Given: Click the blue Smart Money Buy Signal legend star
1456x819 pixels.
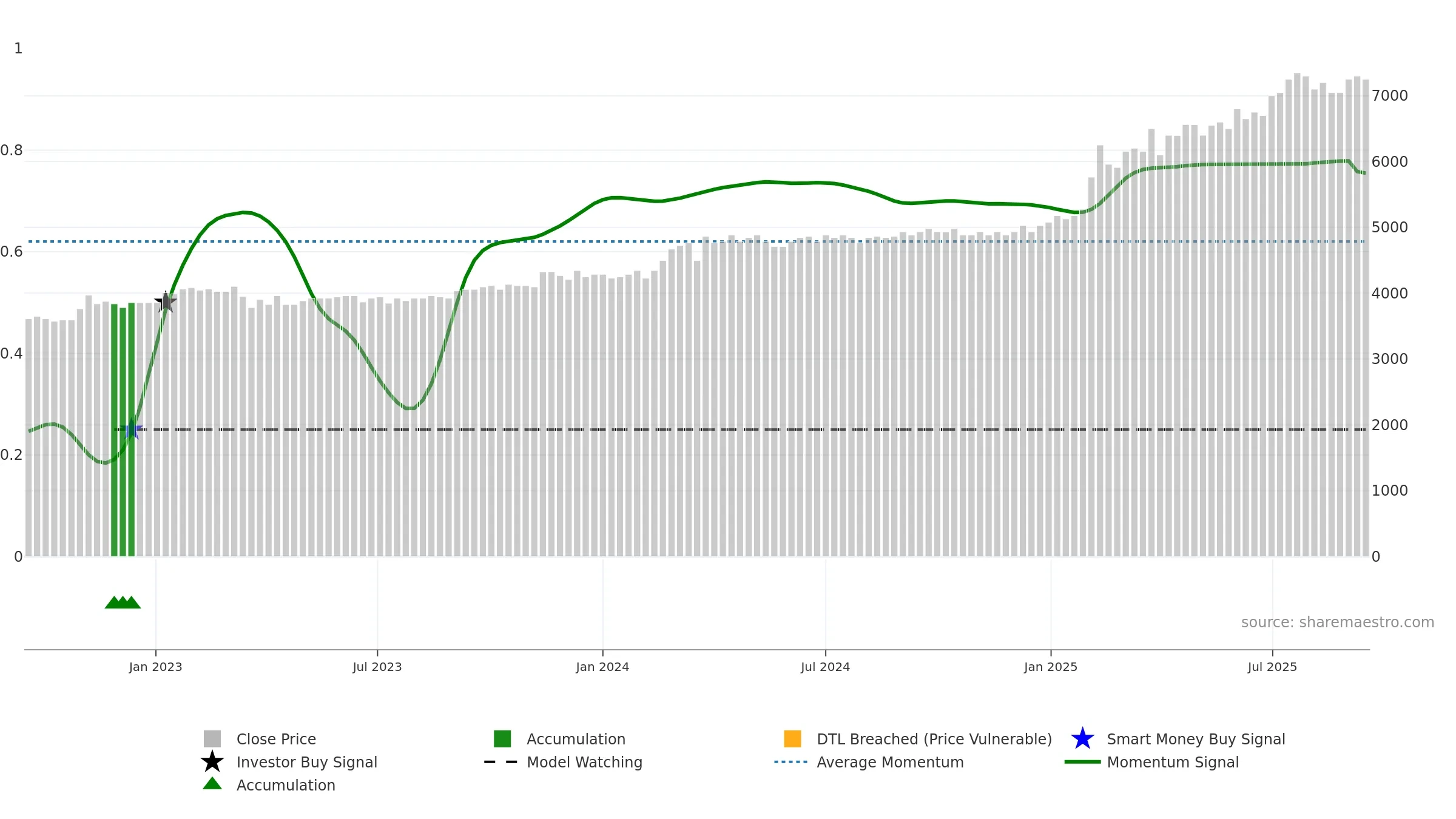Looking at the screenshot, I should 1082,739.
